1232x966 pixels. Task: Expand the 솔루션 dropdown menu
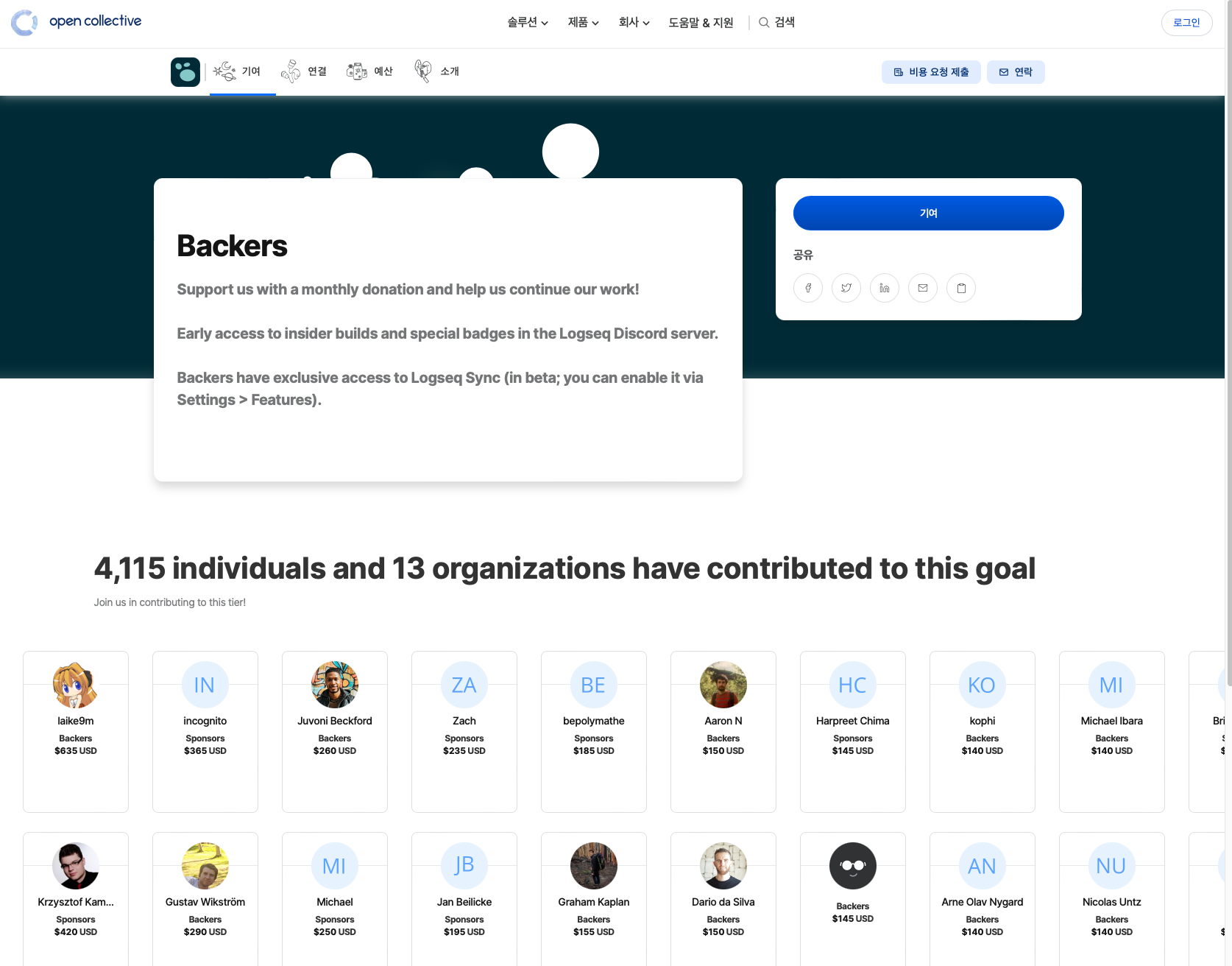click(x=528, y=23)
